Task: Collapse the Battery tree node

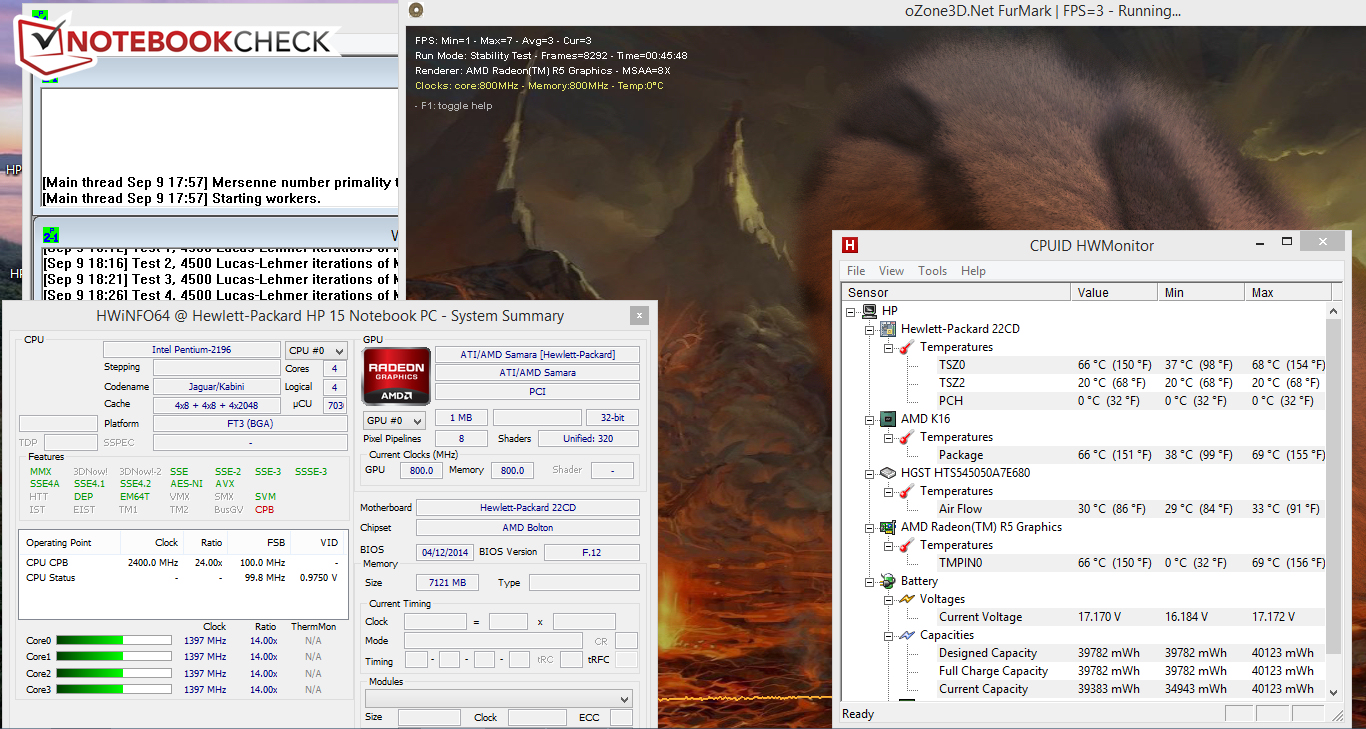Action: click(x=870, y=581)
